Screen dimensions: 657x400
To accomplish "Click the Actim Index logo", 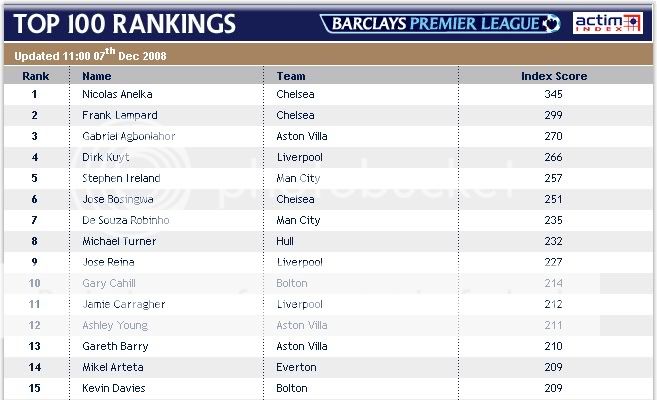I will 607,23.
